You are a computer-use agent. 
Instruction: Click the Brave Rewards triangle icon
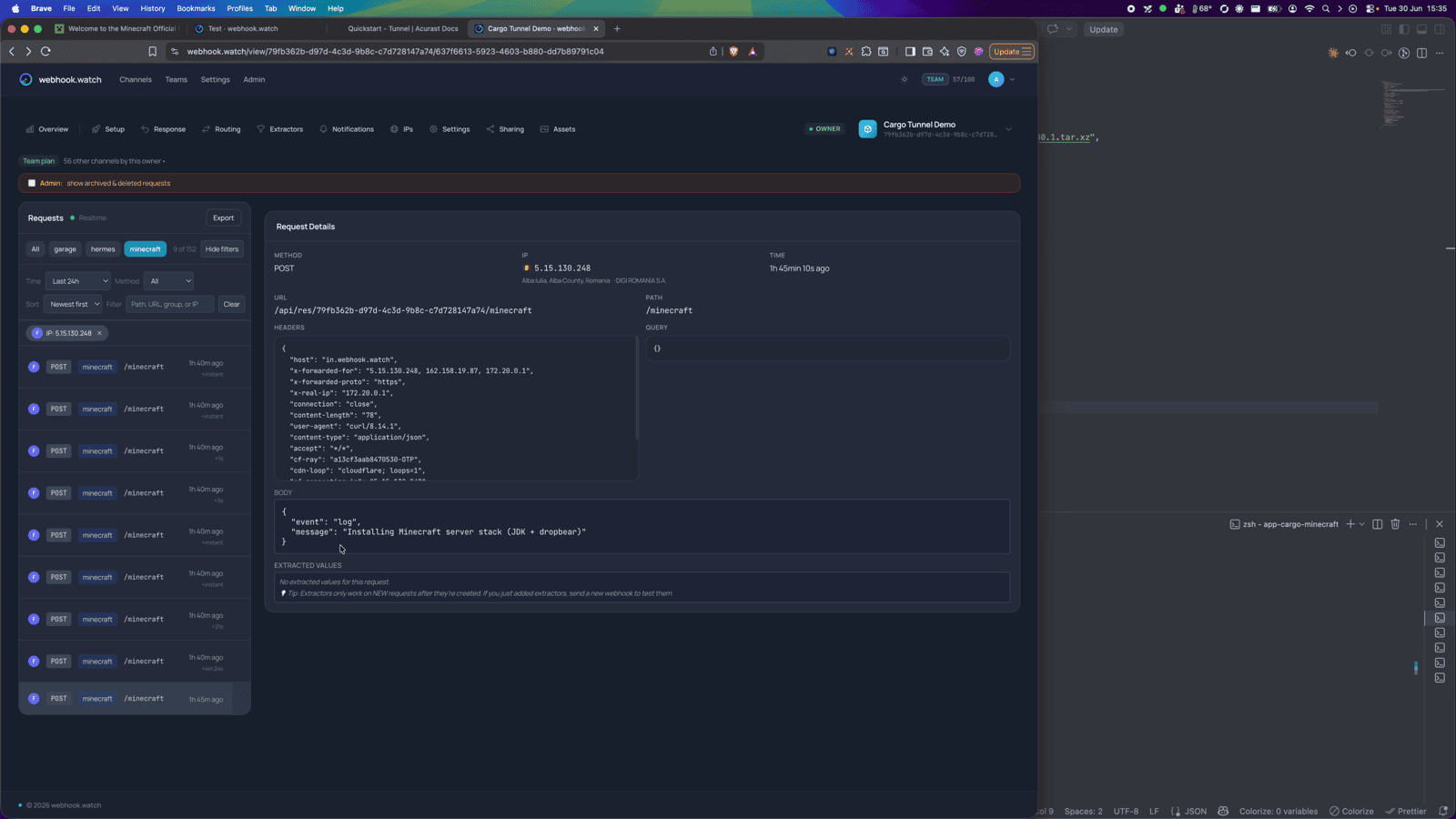coord(753,52)
